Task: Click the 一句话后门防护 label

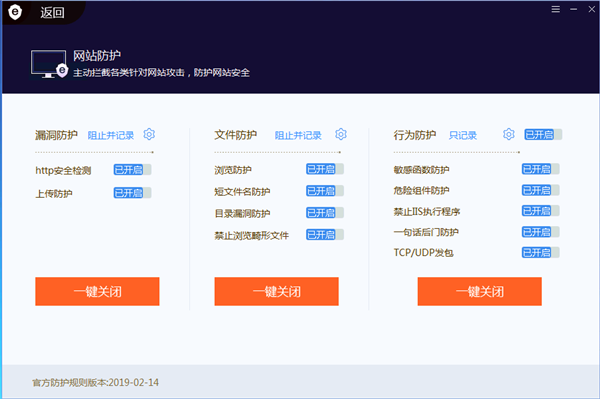Action: pyautogui.click(x=426, y=232)
